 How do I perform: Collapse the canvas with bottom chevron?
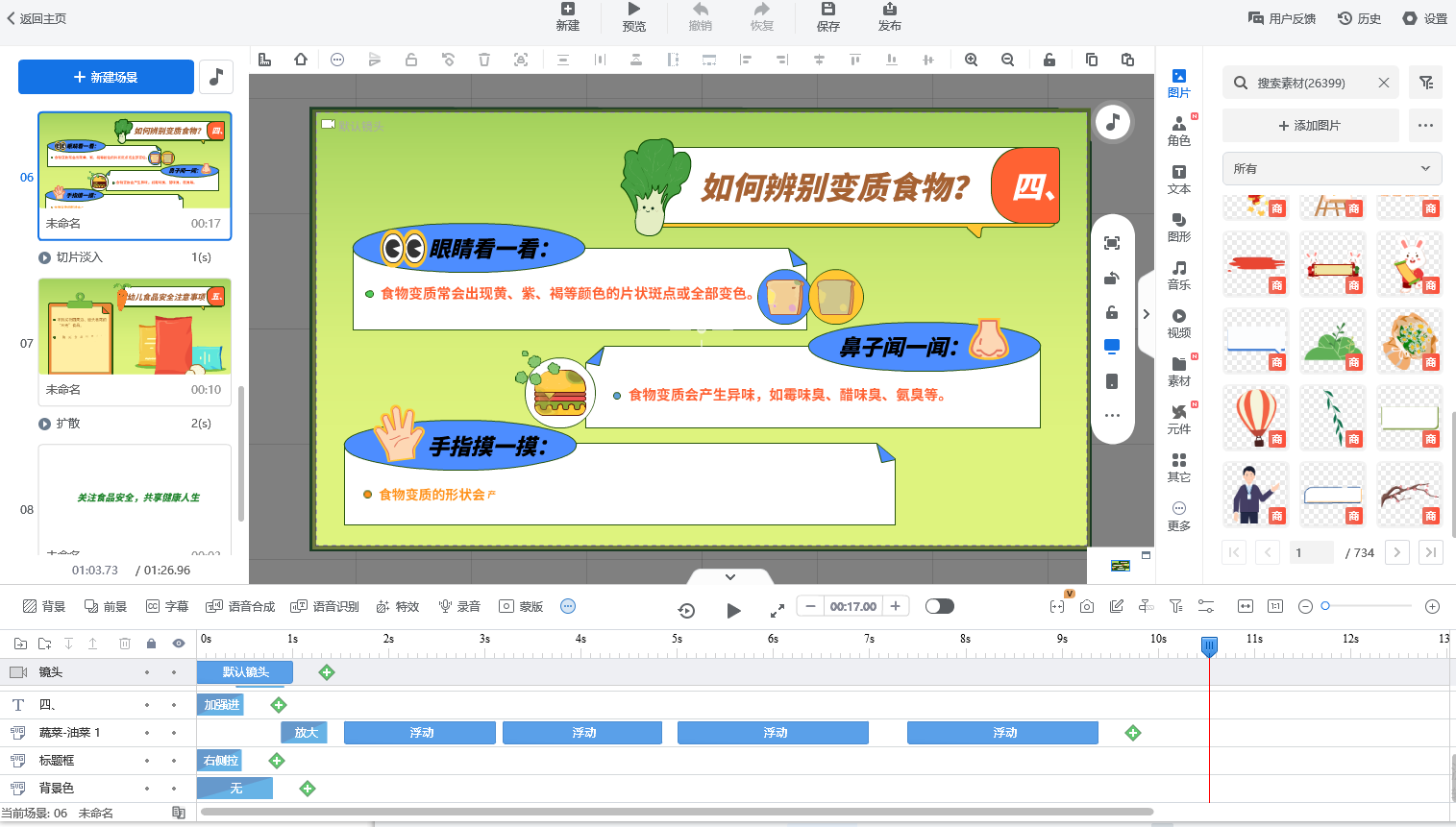click(730, 576)
